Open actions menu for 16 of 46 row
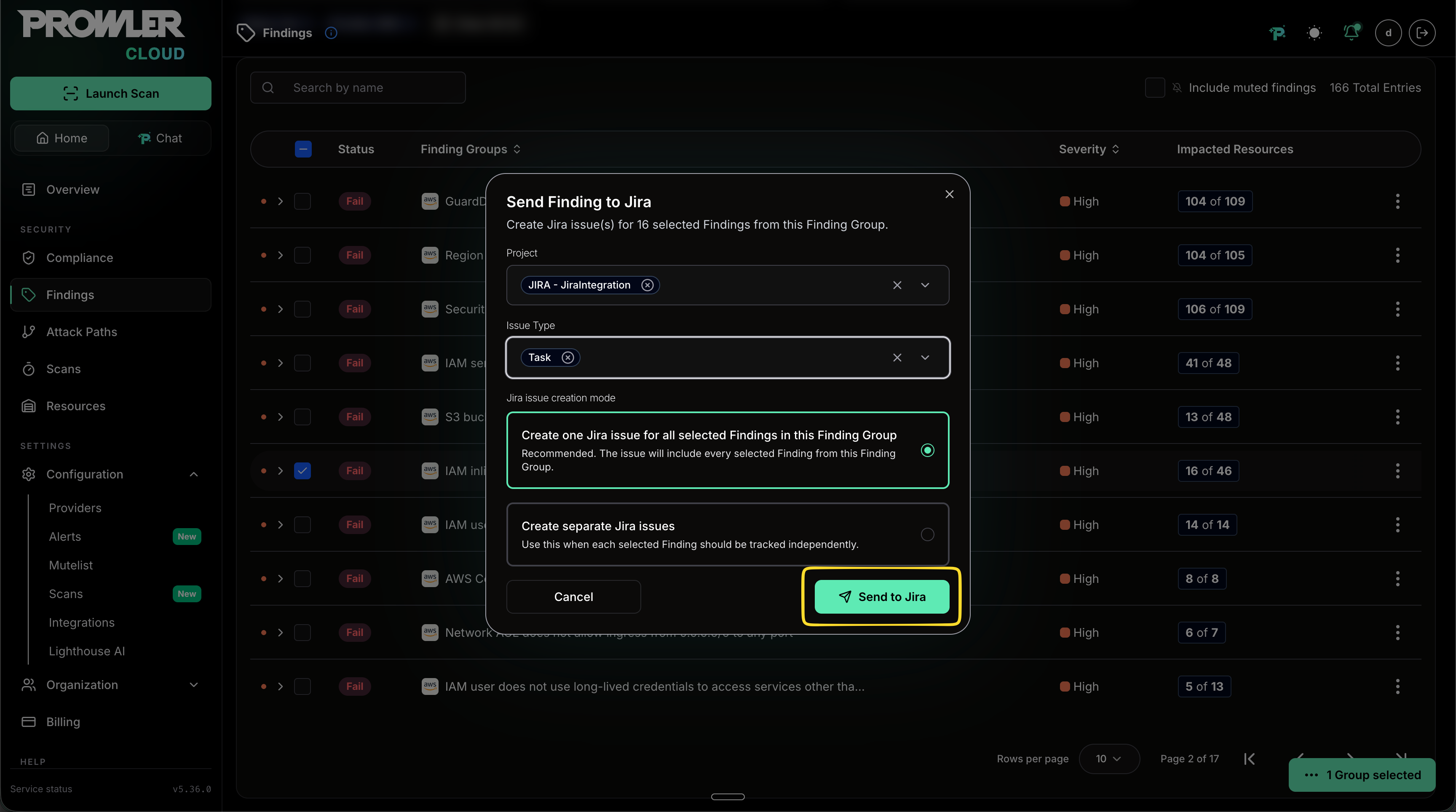This screenshot has width=1456, height=812. pos(1397,471)
